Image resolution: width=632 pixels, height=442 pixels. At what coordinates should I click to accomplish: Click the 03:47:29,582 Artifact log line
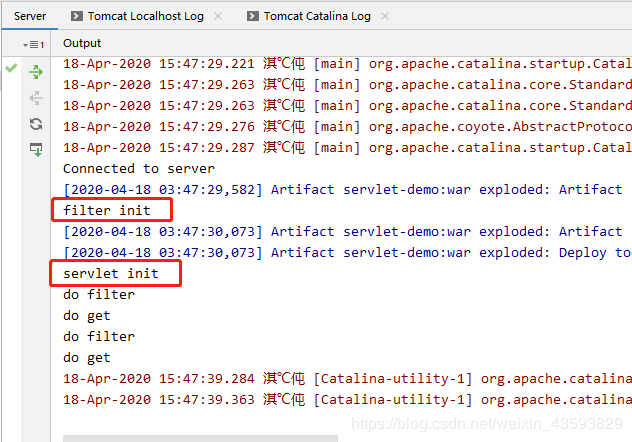click(343, 189)
